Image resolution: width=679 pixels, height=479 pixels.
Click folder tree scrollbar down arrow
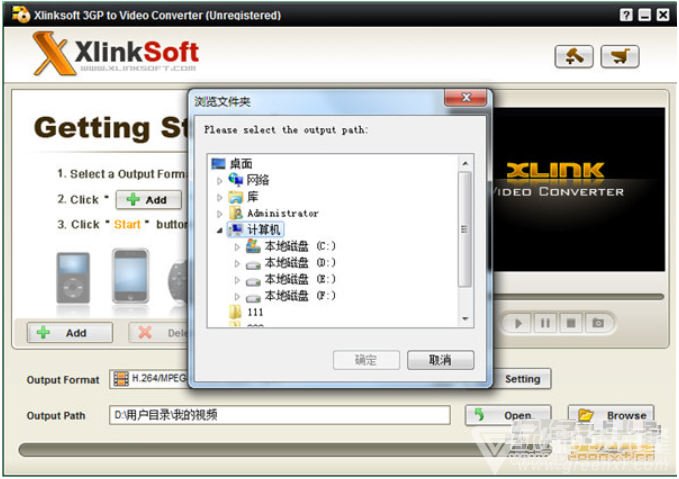465,319
